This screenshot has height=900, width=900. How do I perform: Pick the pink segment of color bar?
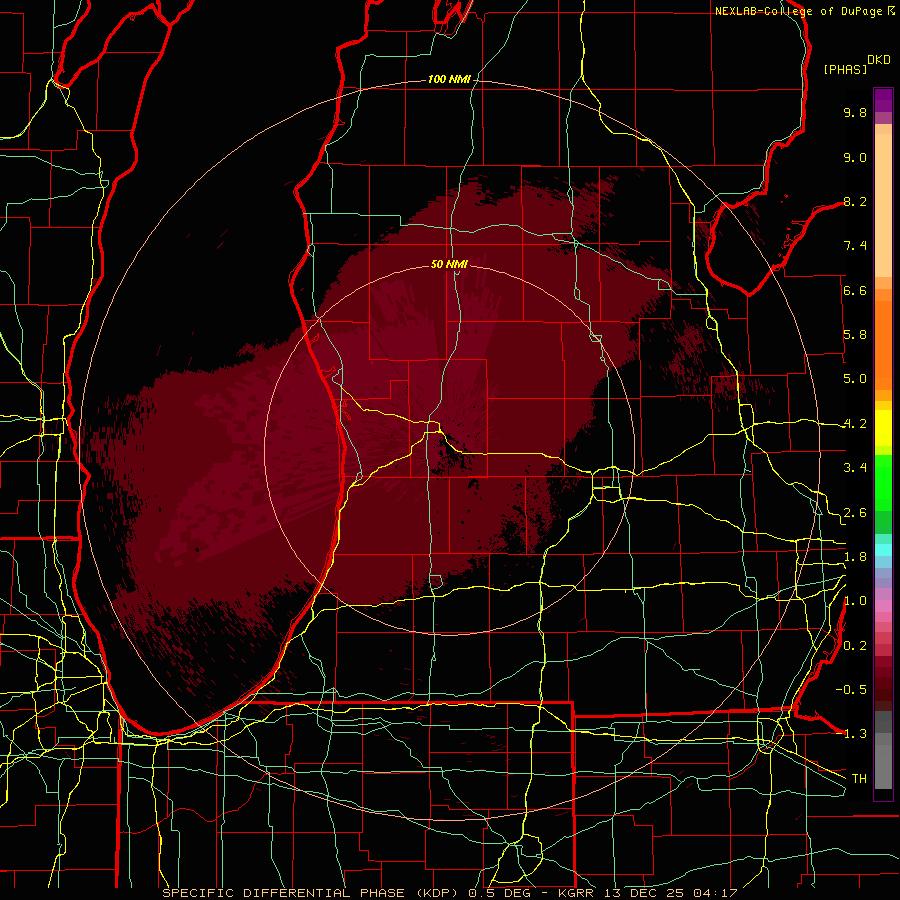tap(883, 606)
